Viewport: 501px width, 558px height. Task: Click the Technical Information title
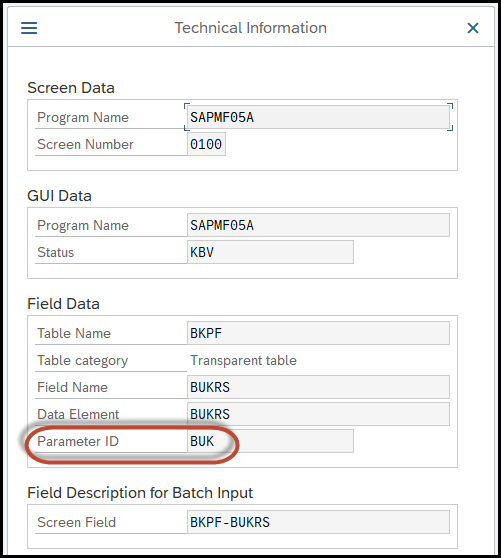point(250,28)
